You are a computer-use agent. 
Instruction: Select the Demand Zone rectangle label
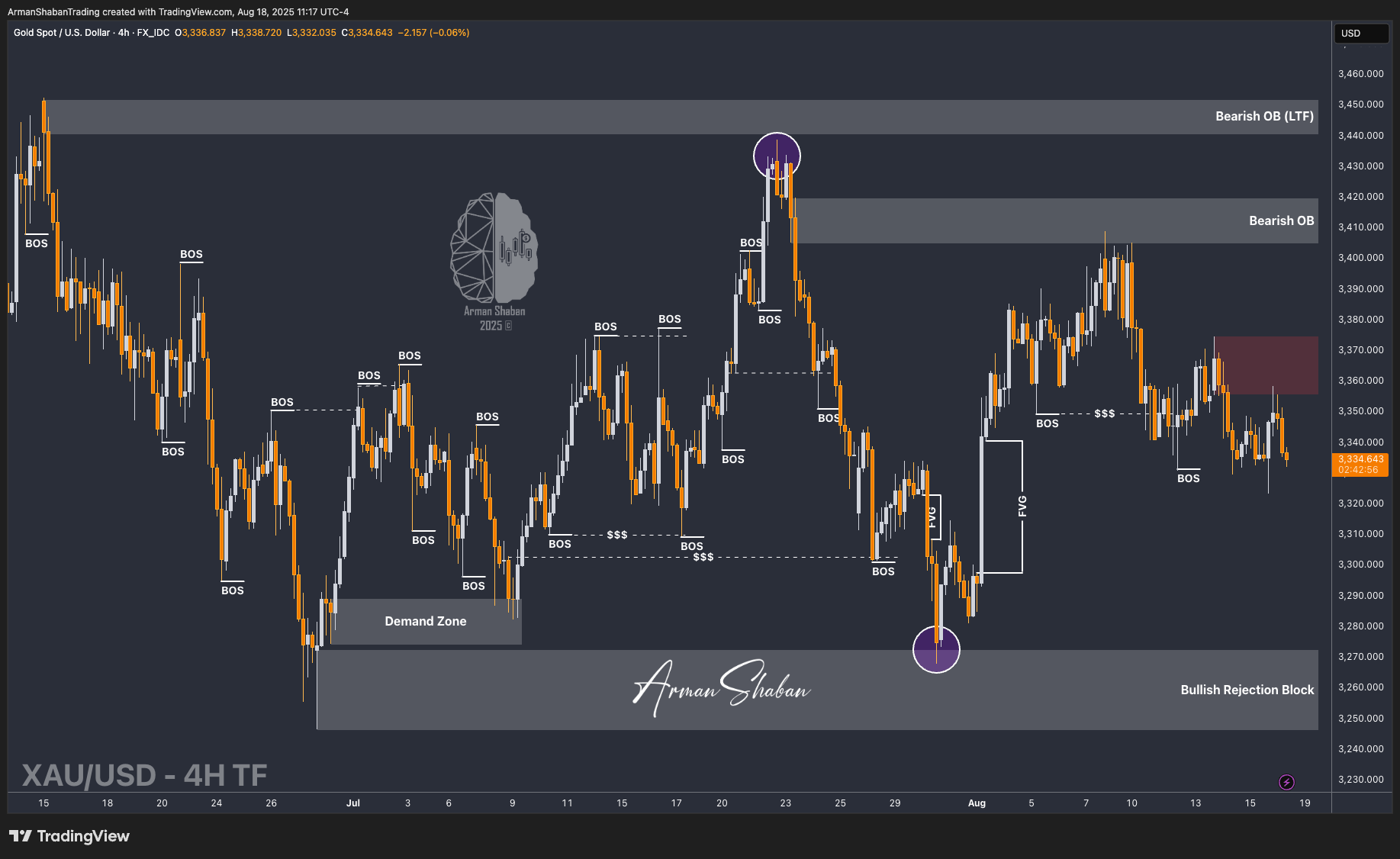(x=426, y=621)
